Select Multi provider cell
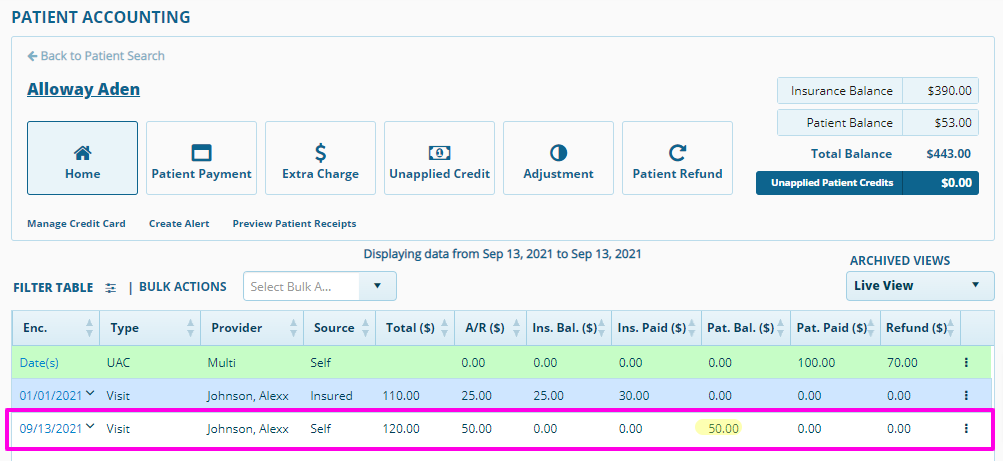The image size is (1003, 461). (221, 363)
